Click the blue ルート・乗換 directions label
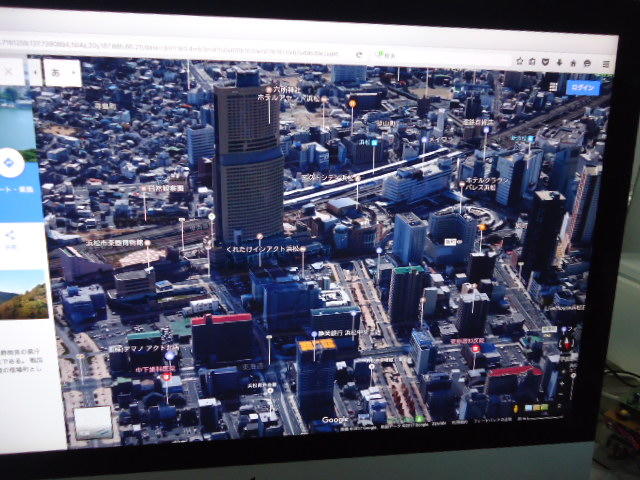 [x=16, y=190]
